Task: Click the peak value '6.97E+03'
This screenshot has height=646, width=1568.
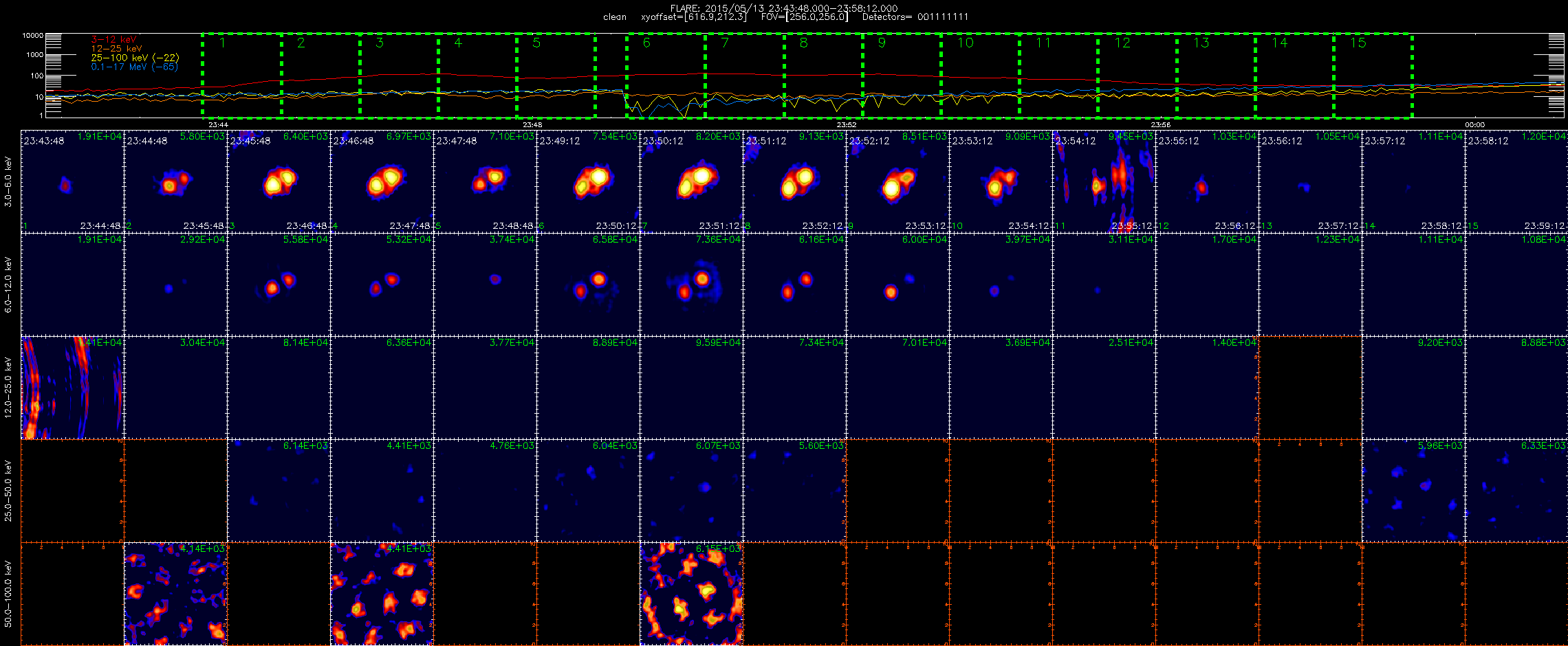Action: 409,137
